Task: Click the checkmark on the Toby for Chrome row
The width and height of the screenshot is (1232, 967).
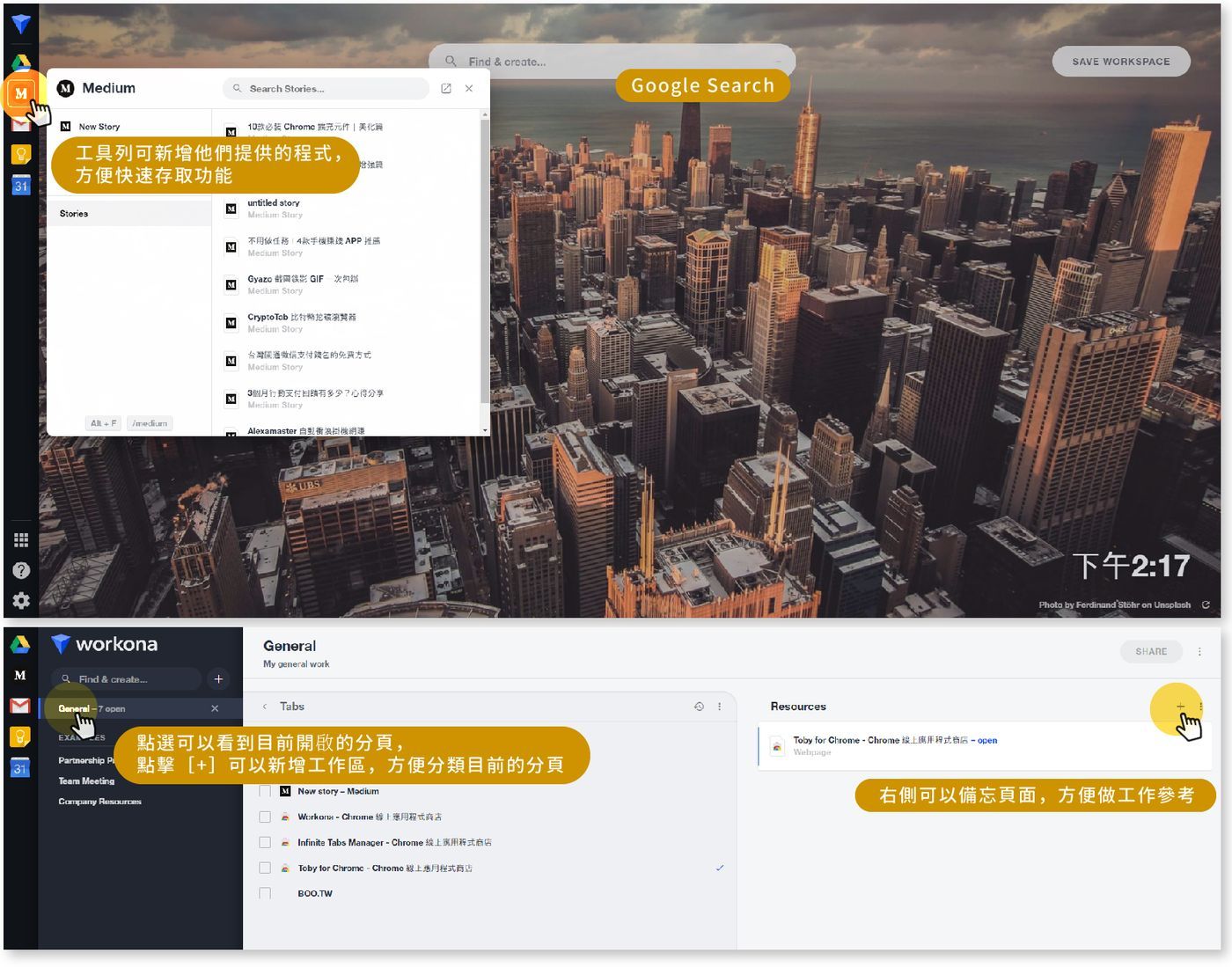Action: point(720,868)
